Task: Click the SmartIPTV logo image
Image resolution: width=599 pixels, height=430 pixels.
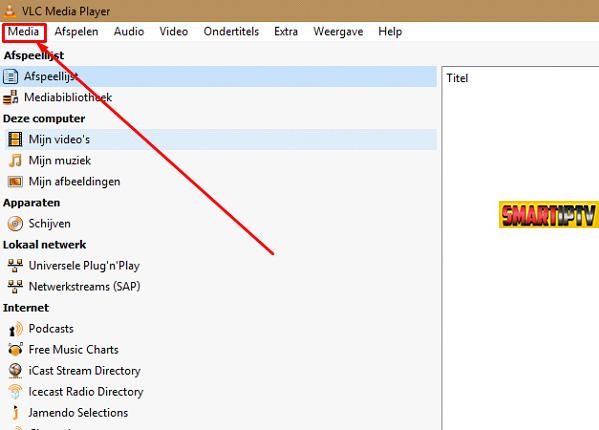Action: point(549,215)
